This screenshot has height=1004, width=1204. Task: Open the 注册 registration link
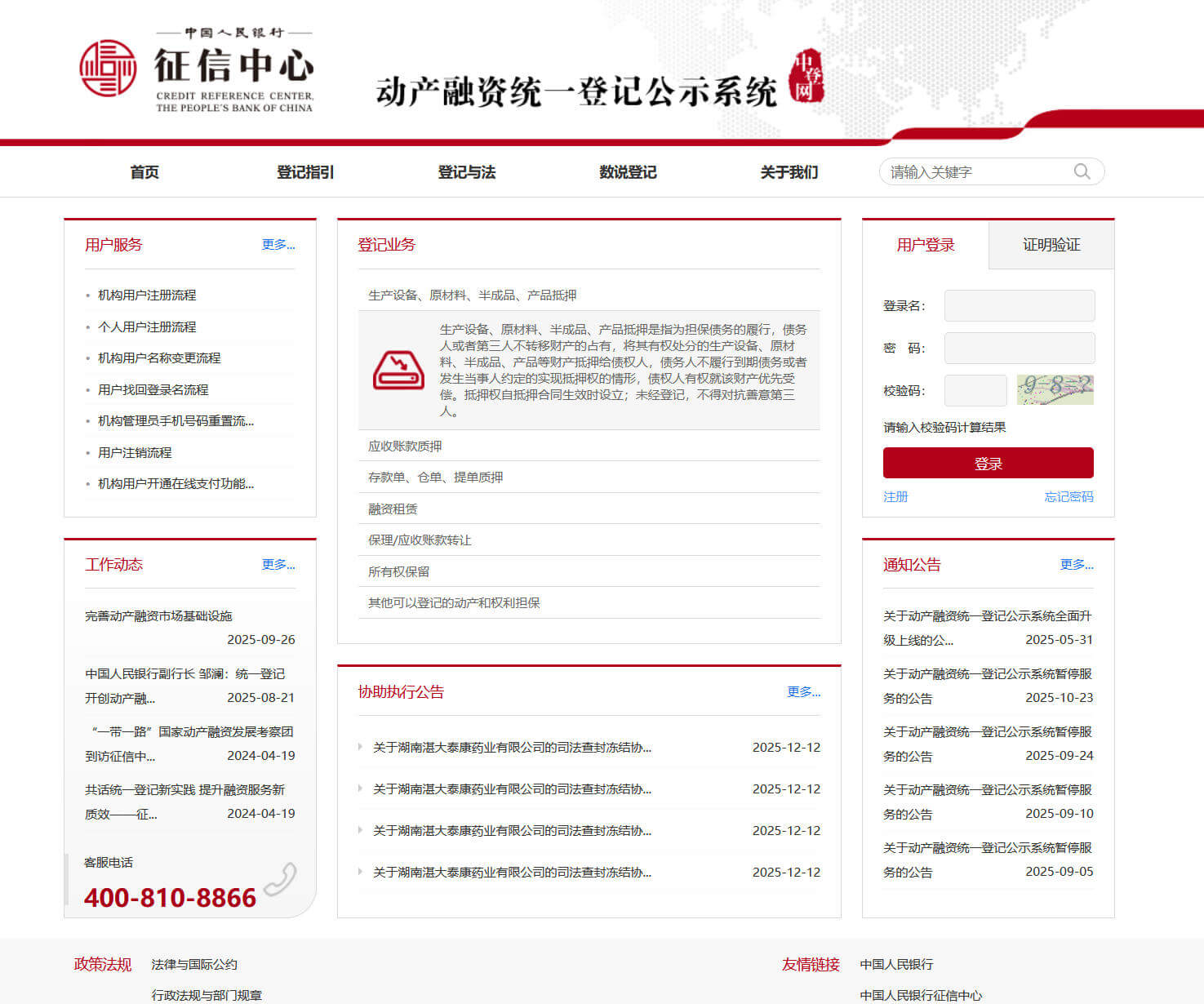coord(895,496)
